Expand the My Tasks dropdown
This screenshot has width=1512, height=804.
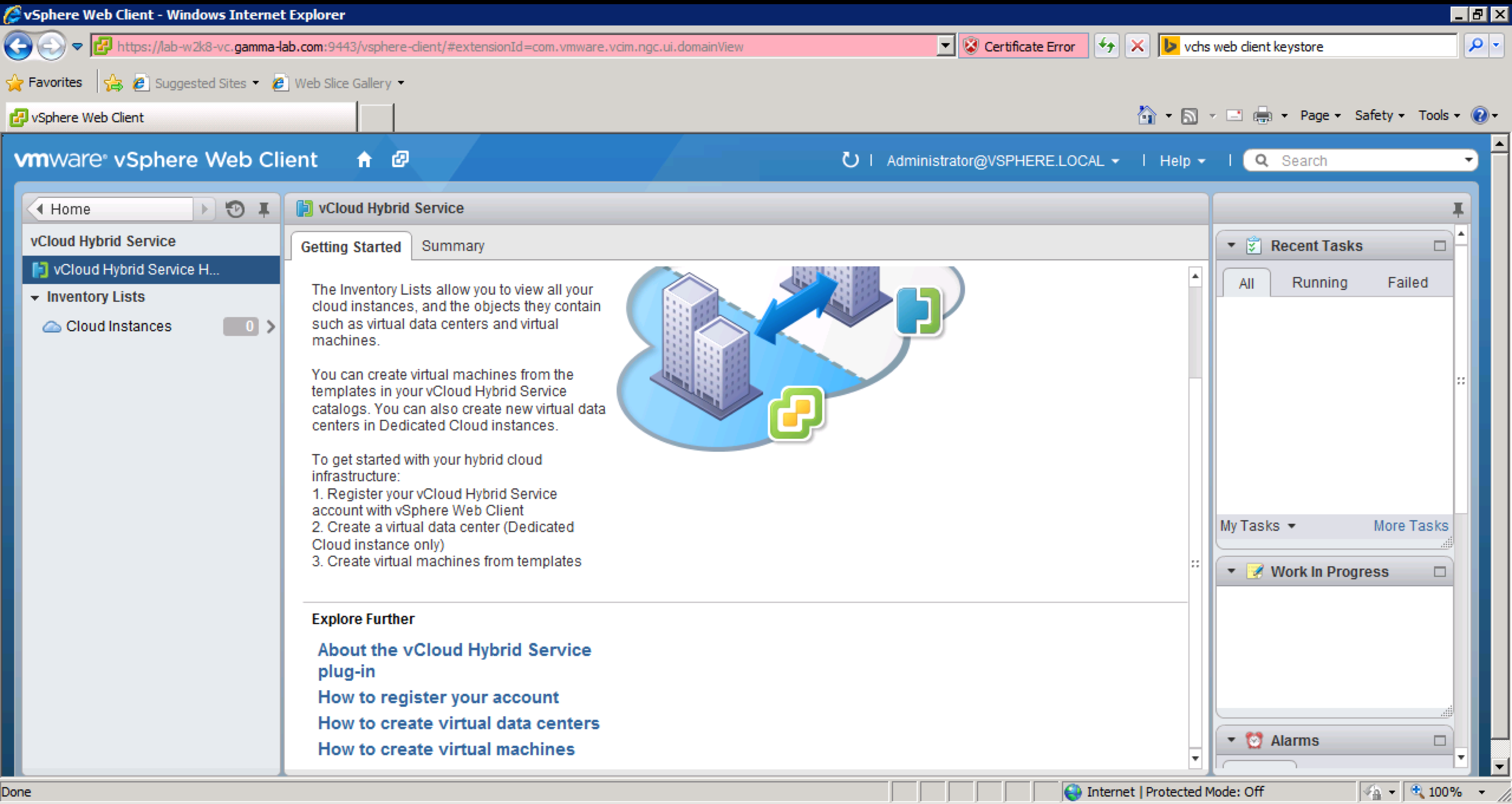(1257, 526)
